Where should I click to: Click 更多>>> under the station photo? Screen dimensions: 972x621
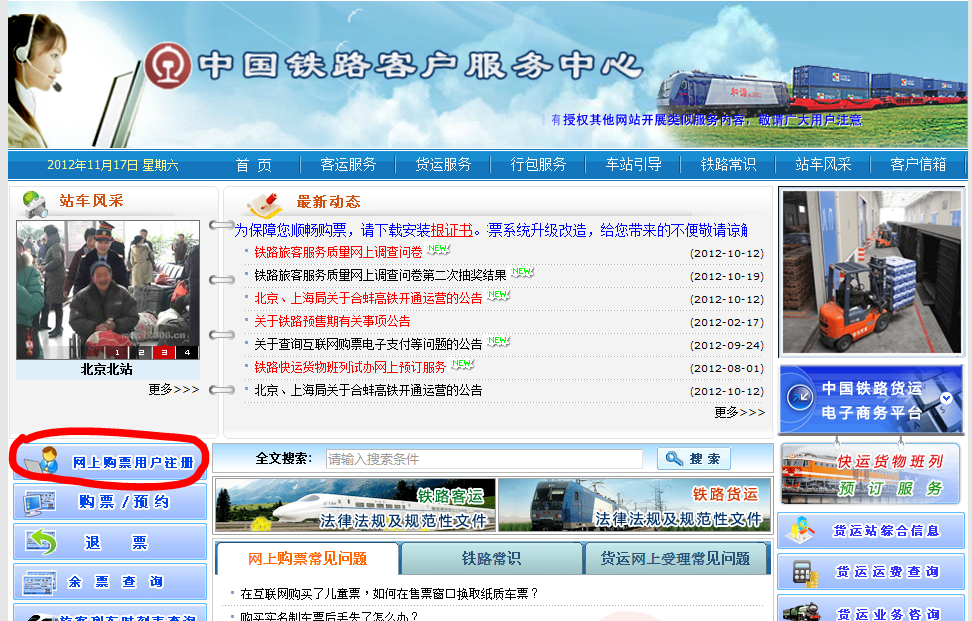pos(174,389)
